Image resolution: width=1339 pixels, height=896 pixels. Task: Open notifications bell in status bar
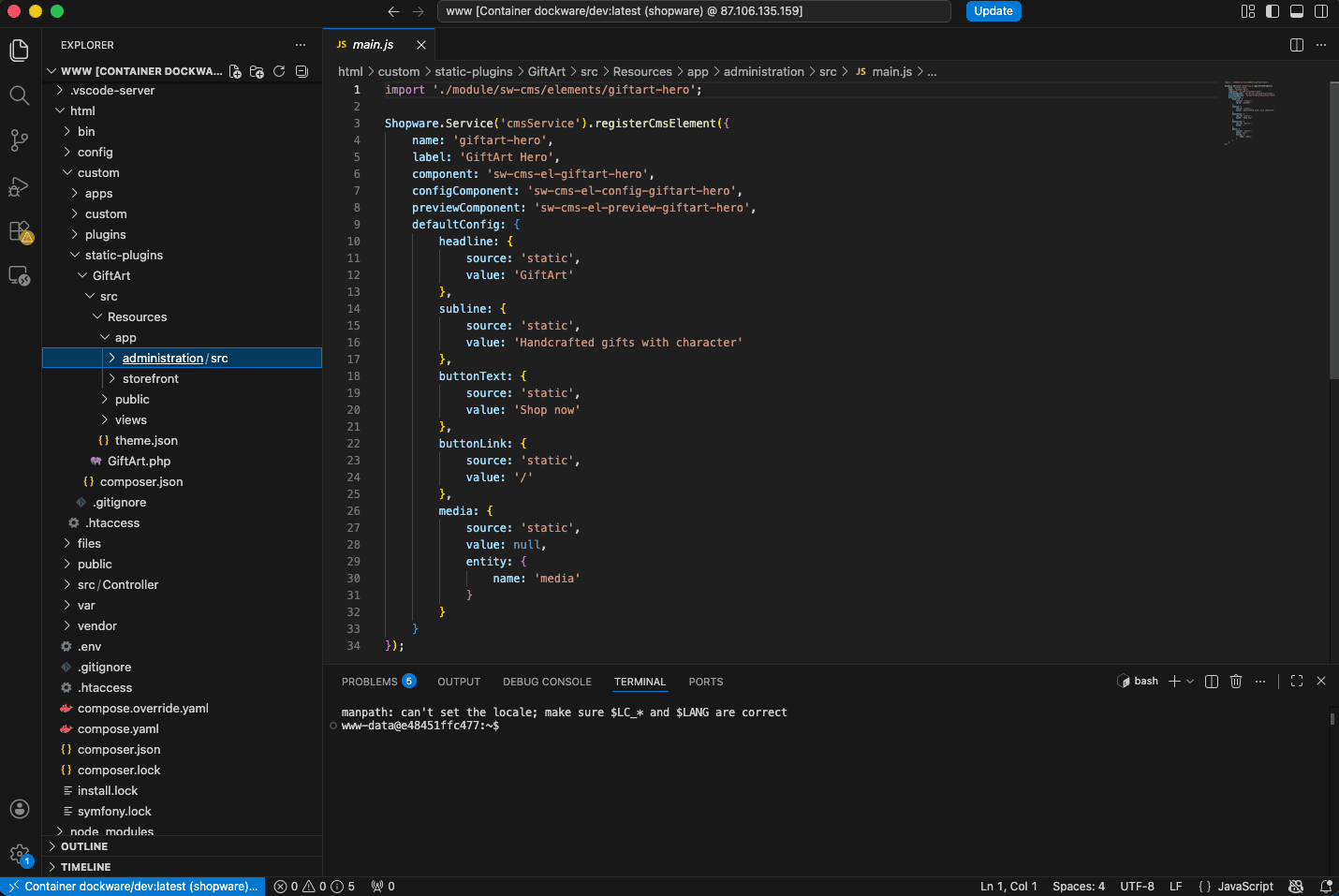pyautogui.click(x=1326, y=887)
